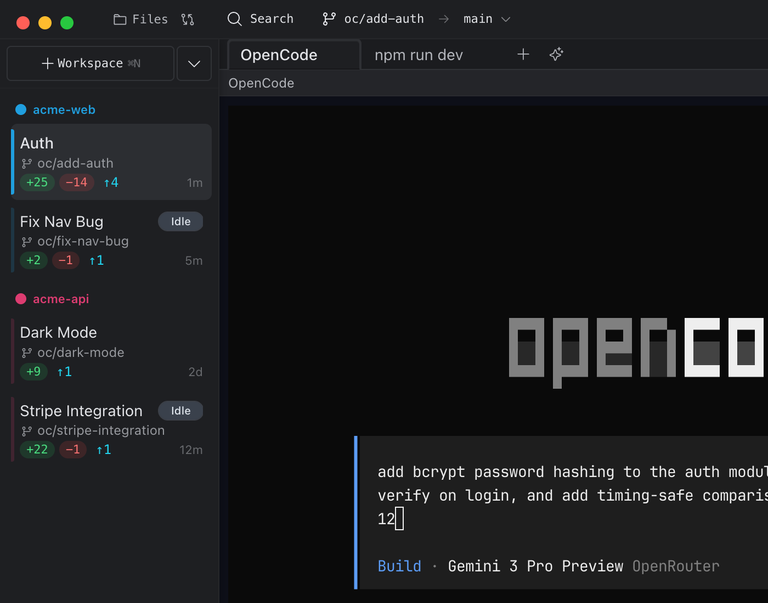Click the branch icon next to oc/stripe-integration
The height and width of the screenshot is (603, 768).
pyautogui.click(x=26, y=431)
